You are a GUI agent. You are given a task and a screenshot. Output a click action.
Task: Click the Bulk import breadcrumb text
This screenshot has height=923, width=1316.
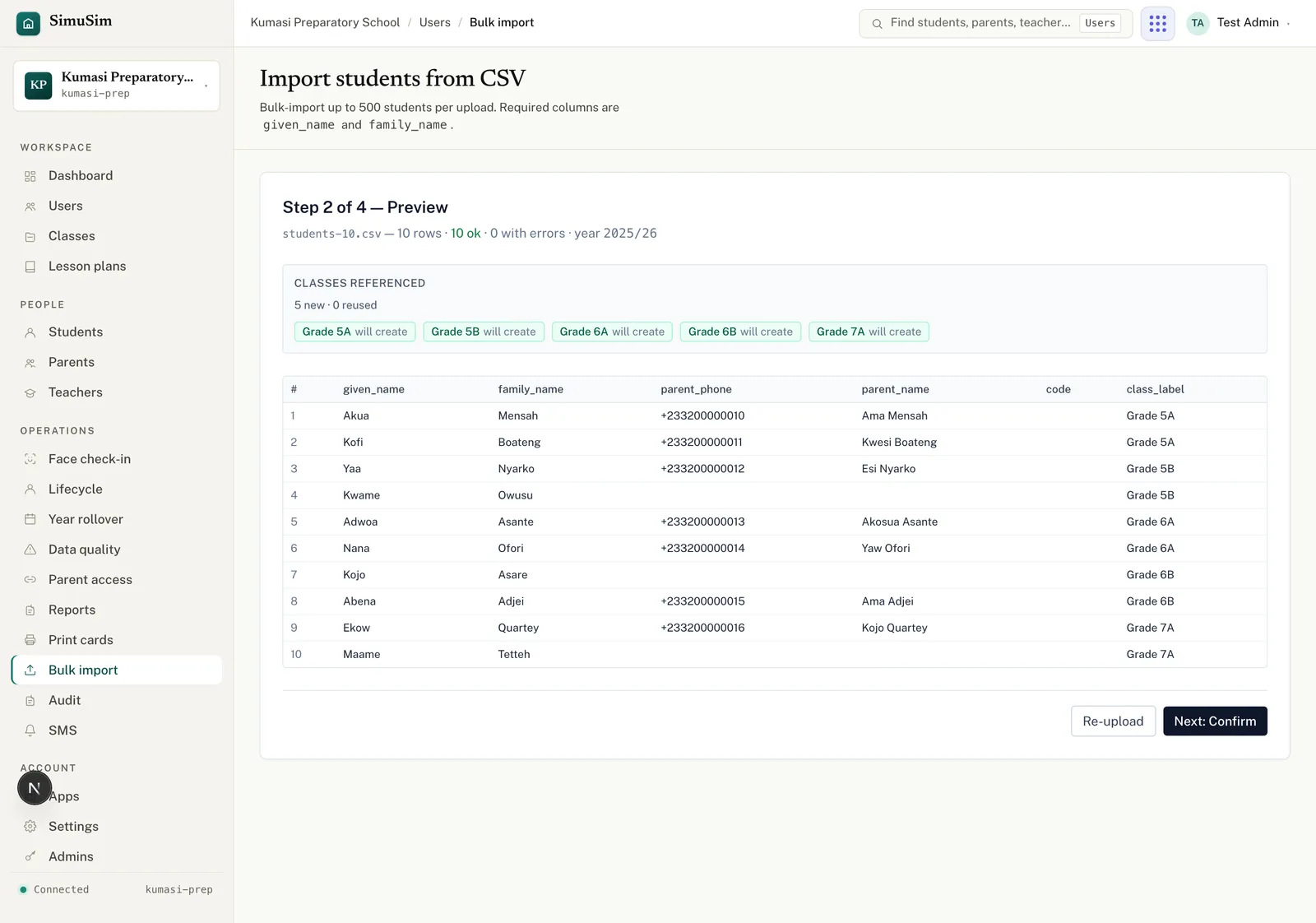[502, 22]
